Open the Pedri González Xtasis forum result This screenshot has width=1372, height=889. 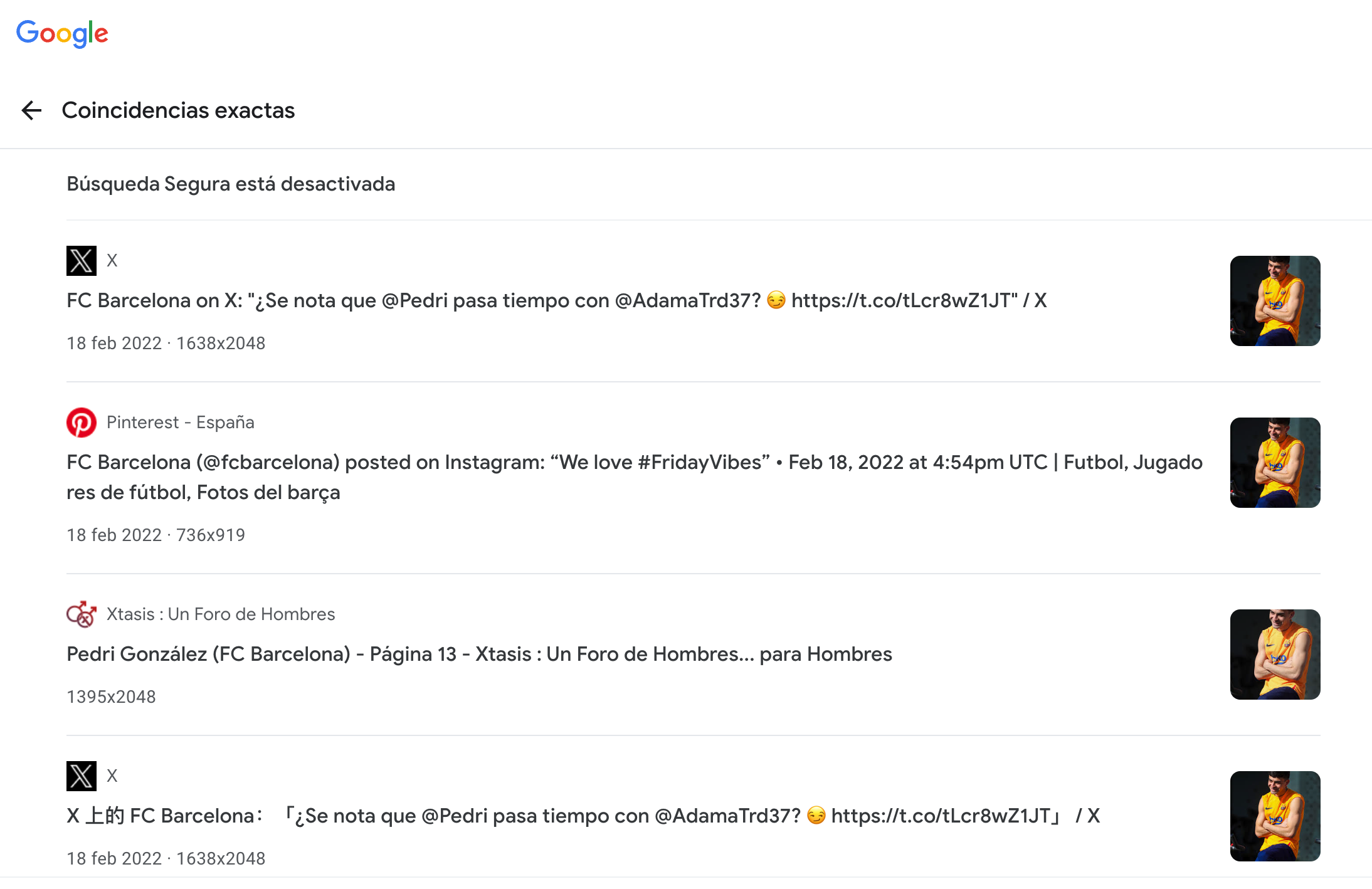point(479,655)
